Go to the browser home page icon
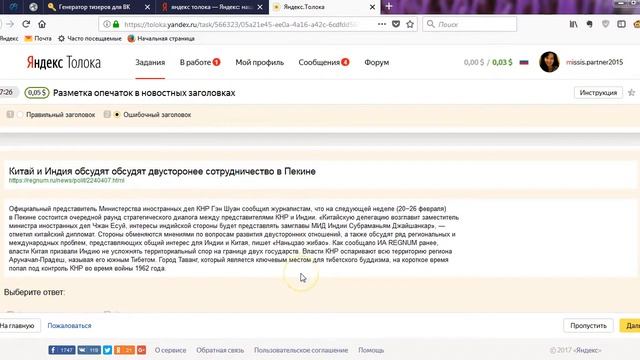The image size is (640, 360). [x=42, y=24]
